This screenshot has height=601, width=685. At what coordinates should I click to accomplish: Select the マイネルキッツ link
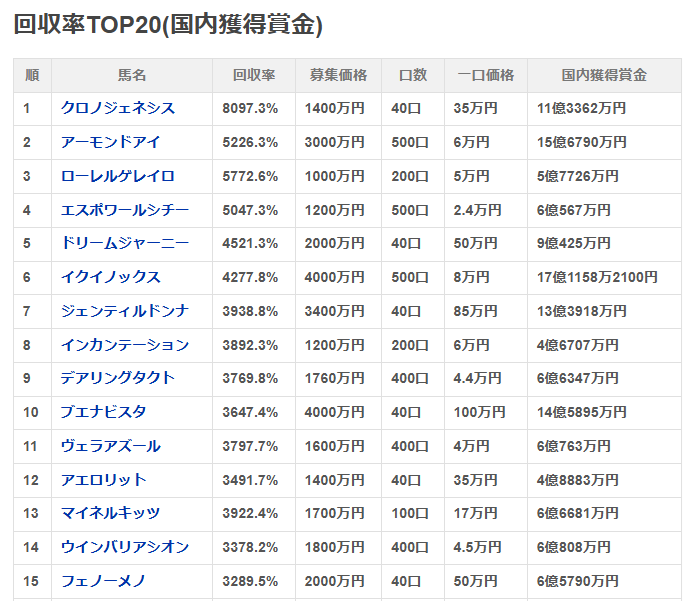(110, 513)
